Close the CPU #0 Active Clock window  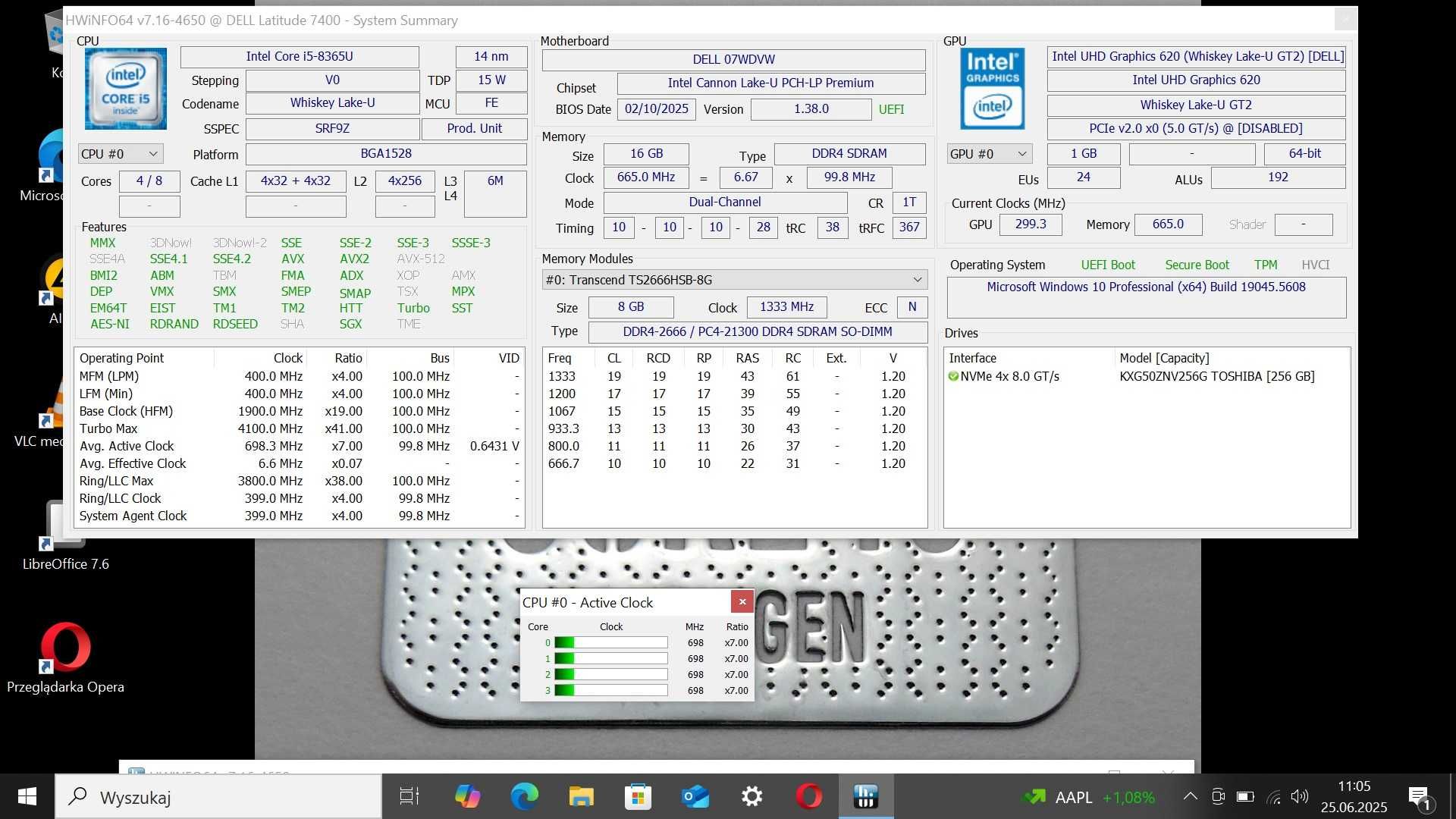pos(742,601)
